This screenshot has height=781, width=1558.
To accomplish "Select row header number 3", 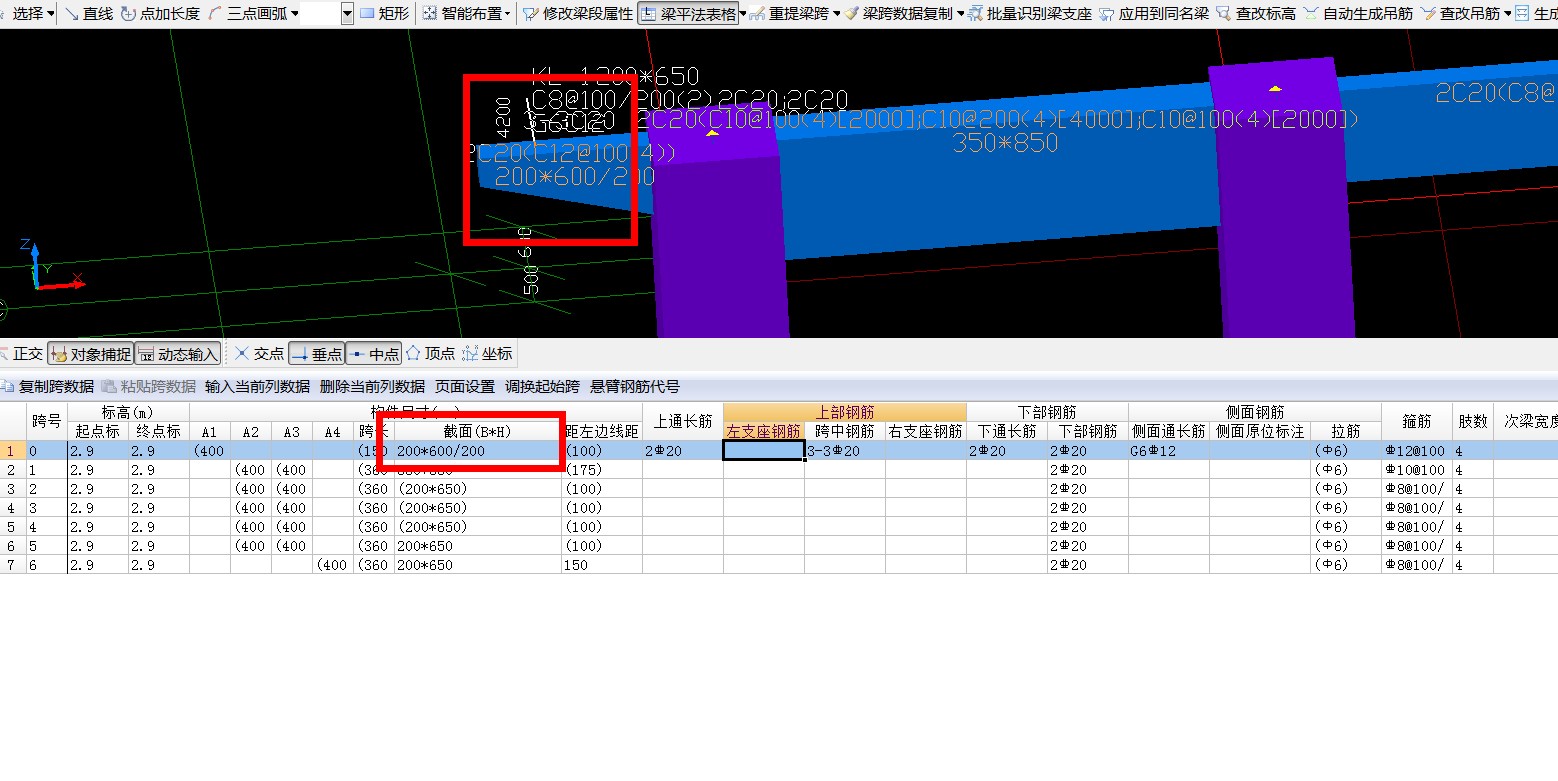I will [x=12, y=489].
